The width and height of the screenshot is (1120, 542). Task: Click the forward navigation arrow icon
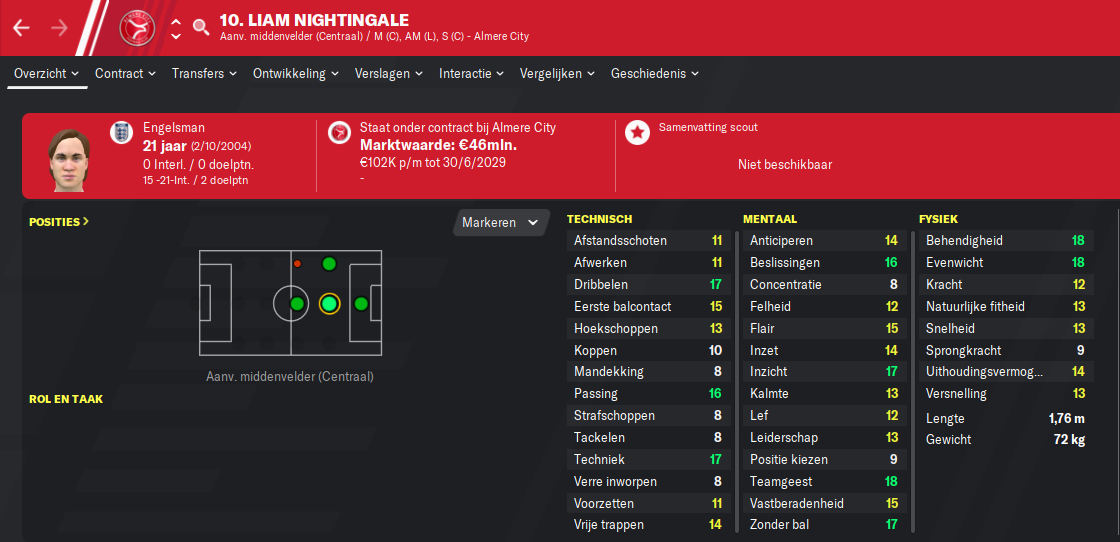point(59,28)
